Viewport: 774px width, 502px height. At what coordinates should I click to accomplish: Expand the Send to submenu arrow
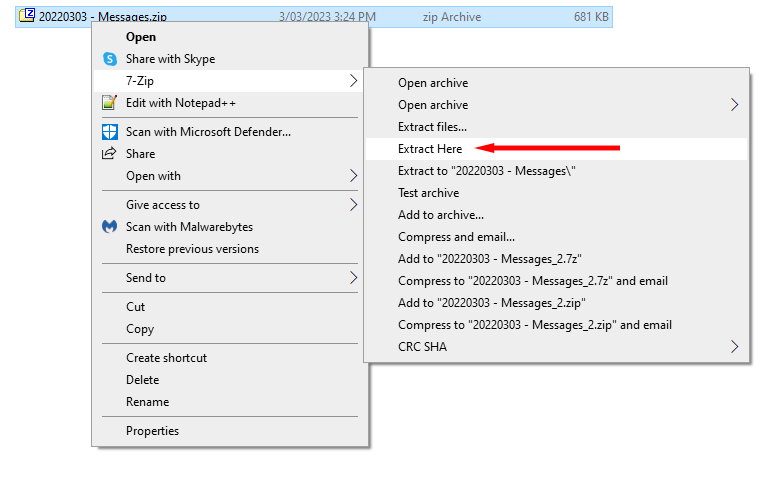353,278
